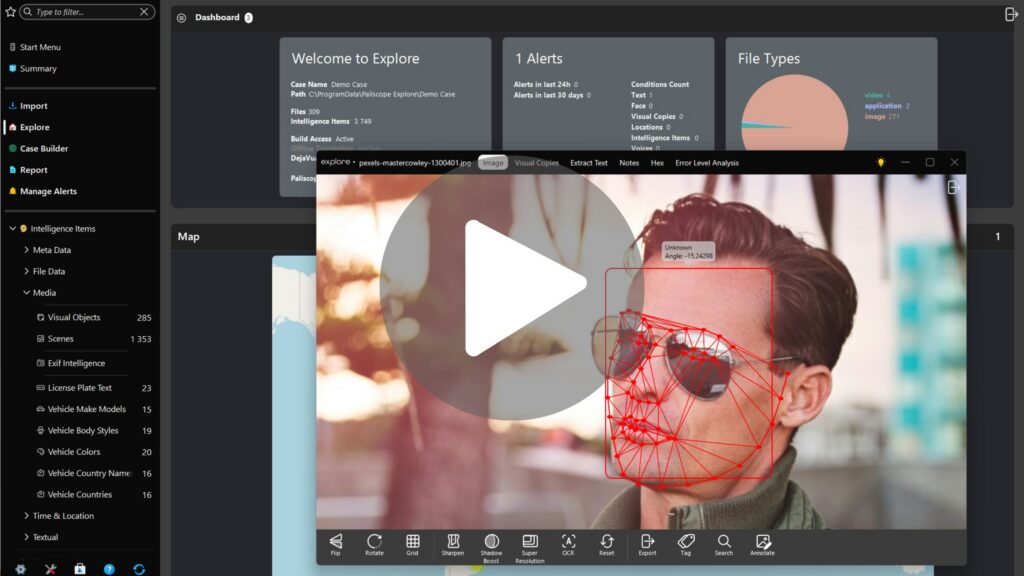Screen dimensions: 1024x576
Task: Rotate the image using the Rotate tool
Action: [374, 543]
